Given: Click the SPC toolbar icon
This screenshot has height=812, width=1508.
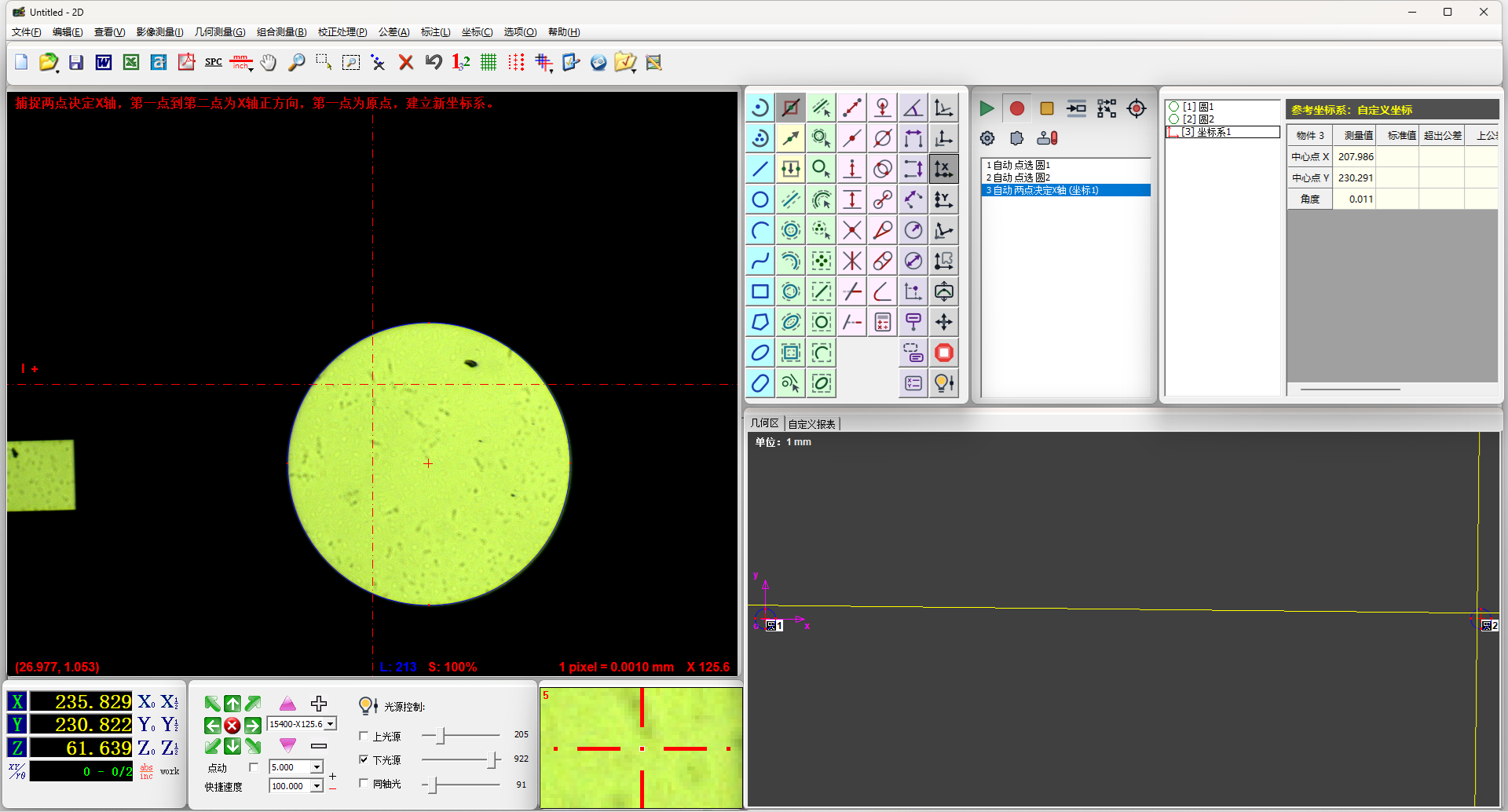Looking at the screenshot, I should pos(214,62).
